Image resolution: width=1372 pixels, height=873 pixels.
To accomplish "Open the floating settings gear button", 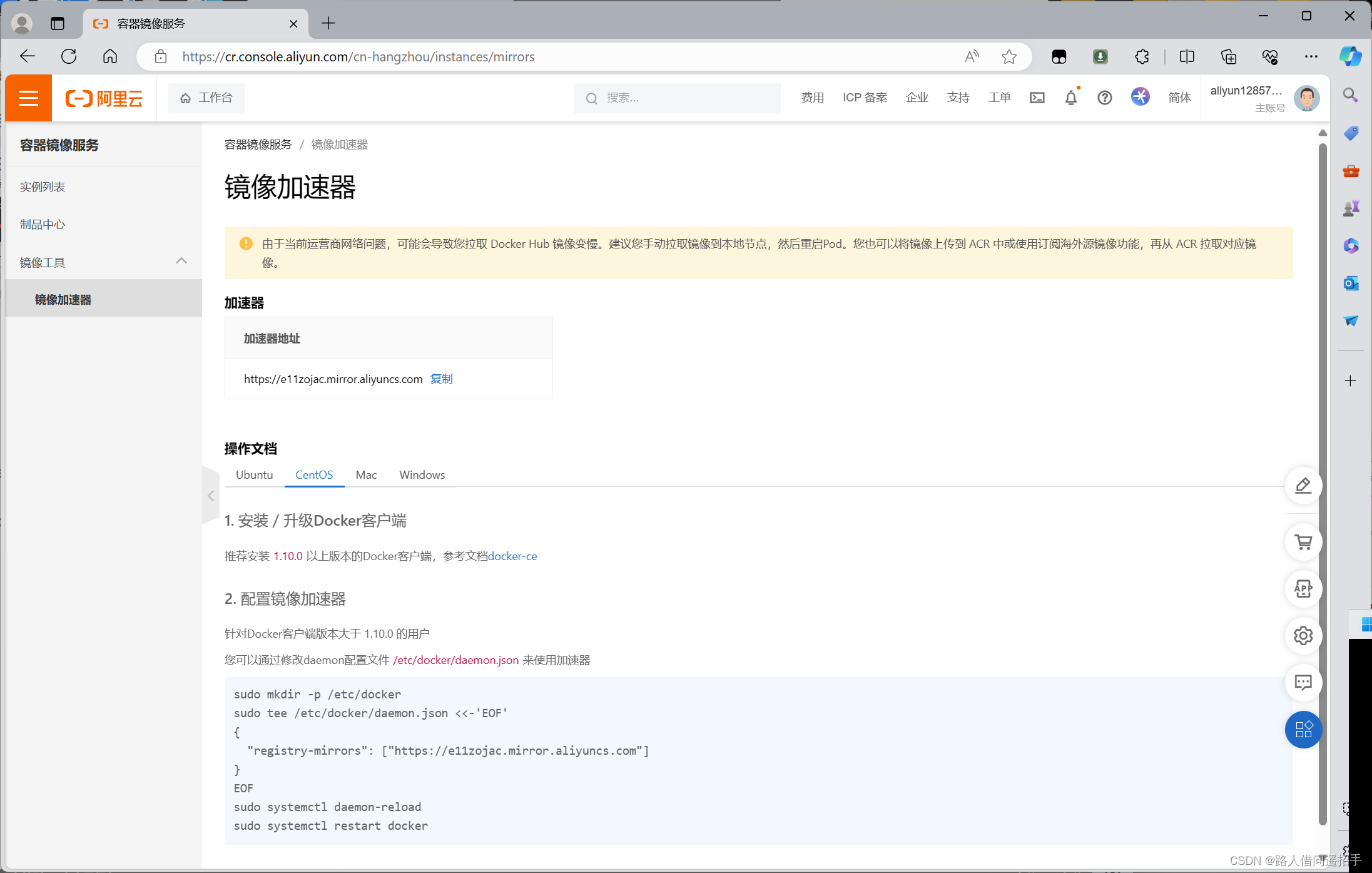I will [1303, 636].
